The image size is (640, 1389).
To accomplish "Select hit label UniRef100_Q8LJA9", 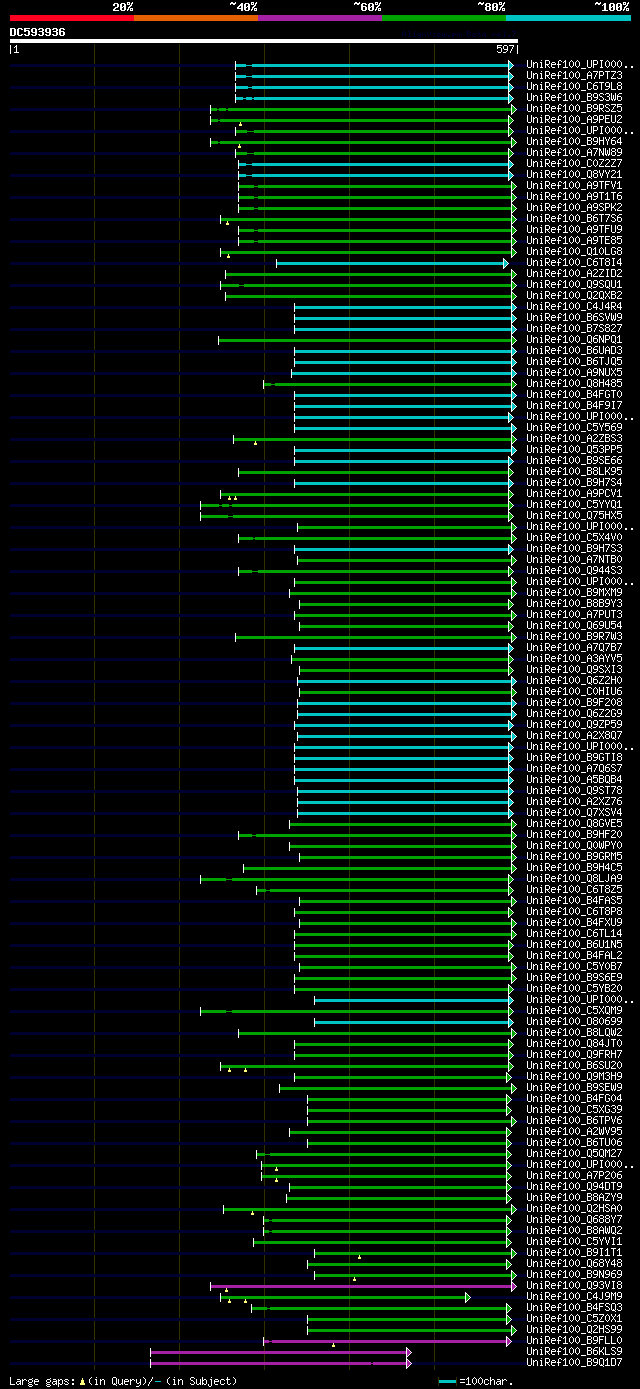I will click(x=575, y=878).
